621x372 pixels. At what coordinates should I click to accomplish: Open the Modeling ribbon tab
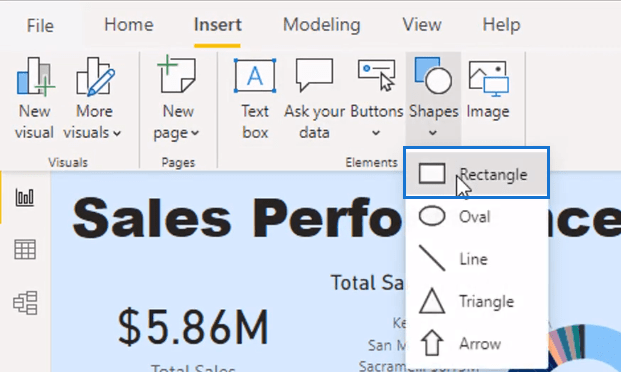pyautogui.click(x=322, y=25)
